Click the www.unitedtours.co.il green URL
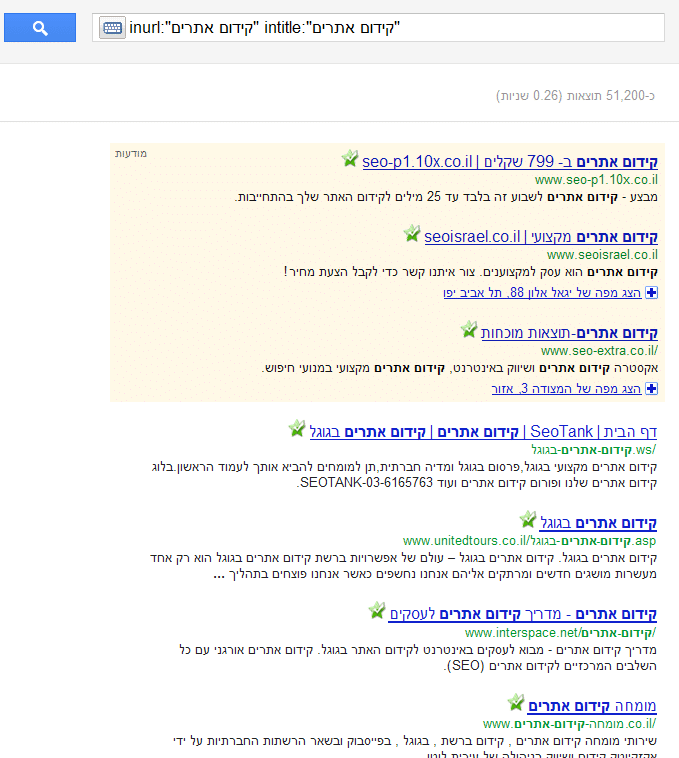Viewport: 679px width, 758px height. coord(529,541)
